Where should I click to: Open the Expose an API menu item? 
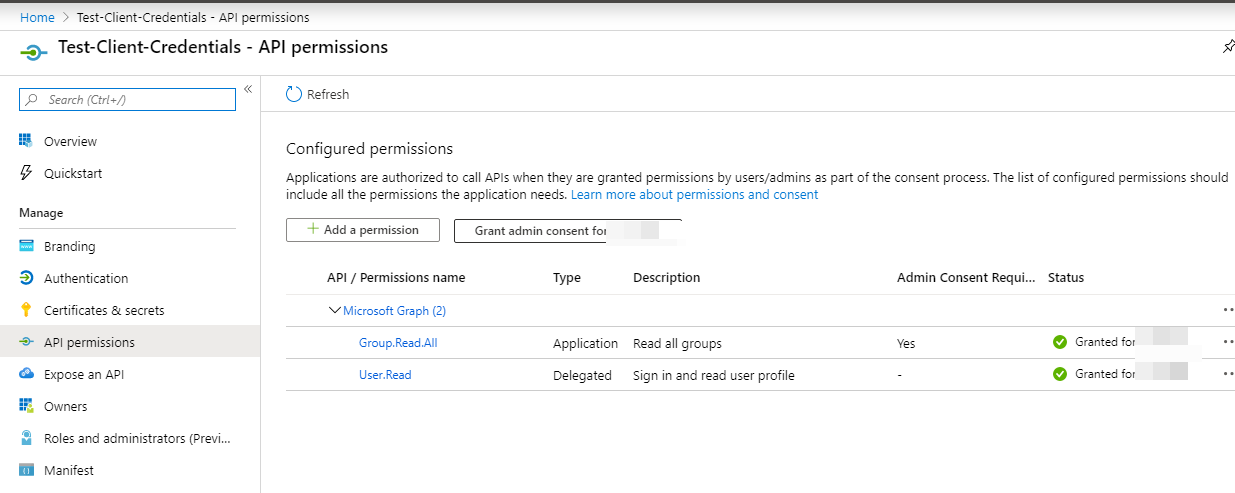[x=84, y=374]
